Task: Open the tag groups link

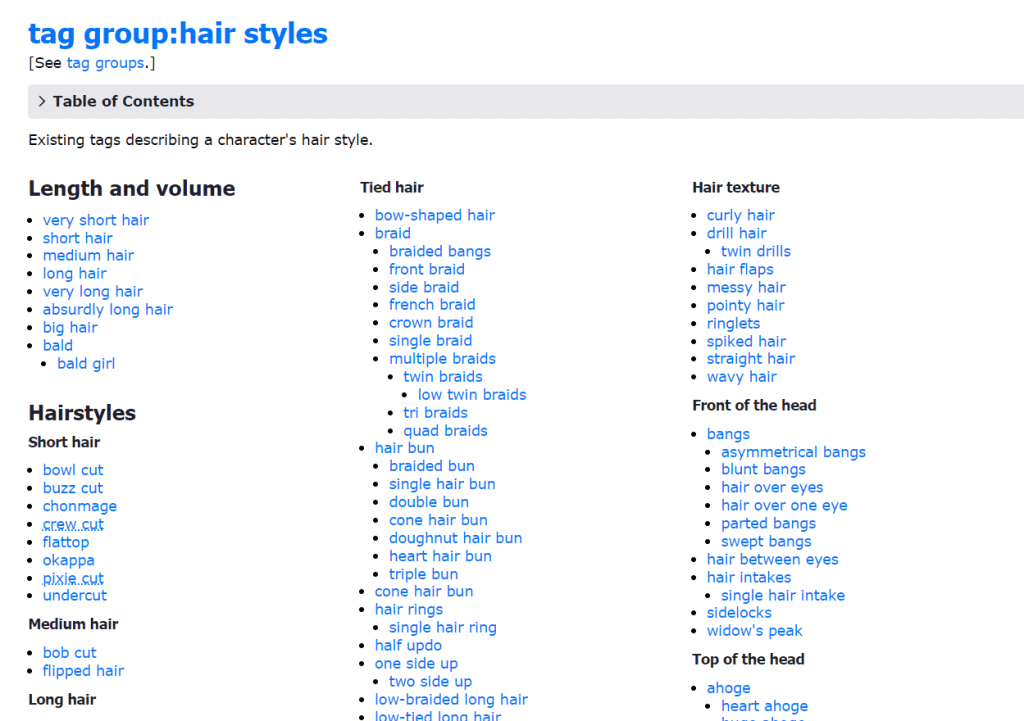Action: (x=105, y=63)
